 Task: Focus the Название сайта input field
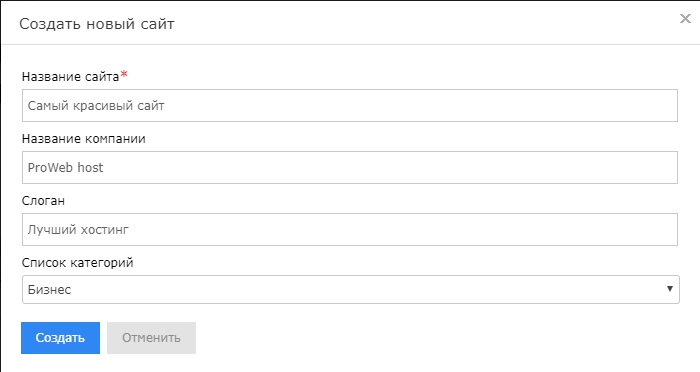350,105
